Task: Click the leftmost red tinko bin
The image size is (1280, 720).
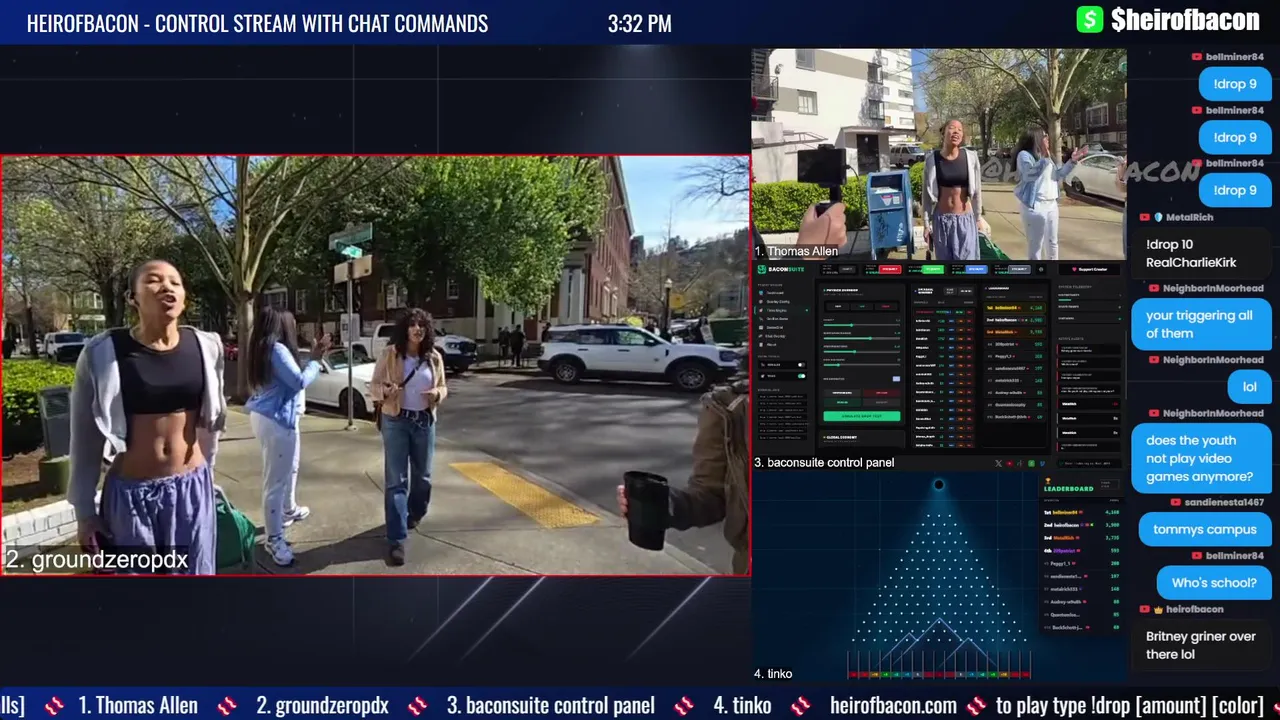Action: click(x=853, y=674)
